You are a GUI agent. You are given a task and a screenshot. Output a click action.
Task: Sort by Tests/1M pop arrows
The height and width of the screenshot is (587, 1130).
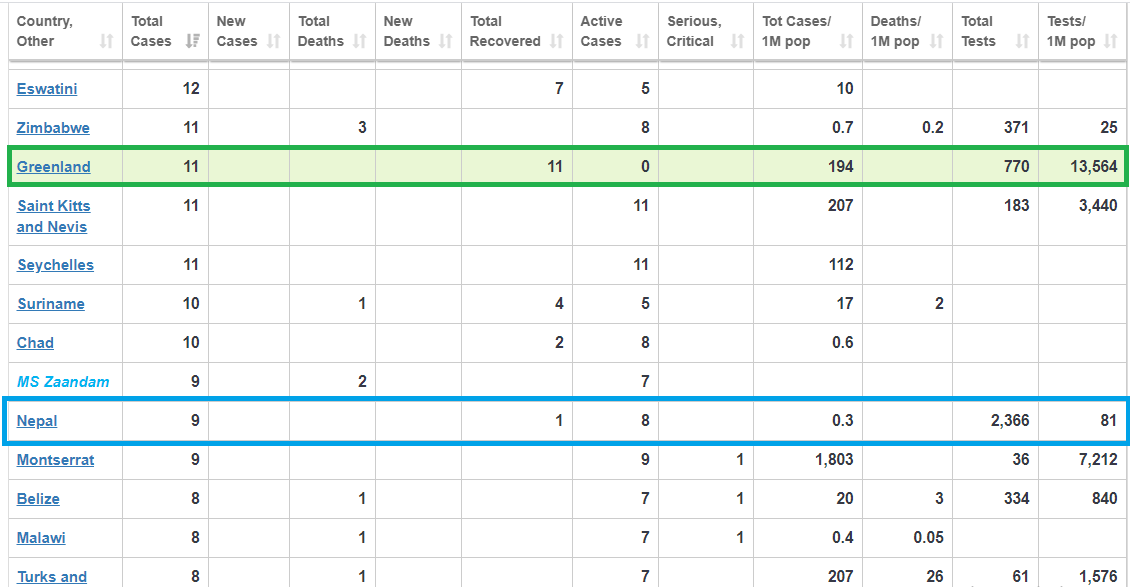click(x=1111, y=41)
